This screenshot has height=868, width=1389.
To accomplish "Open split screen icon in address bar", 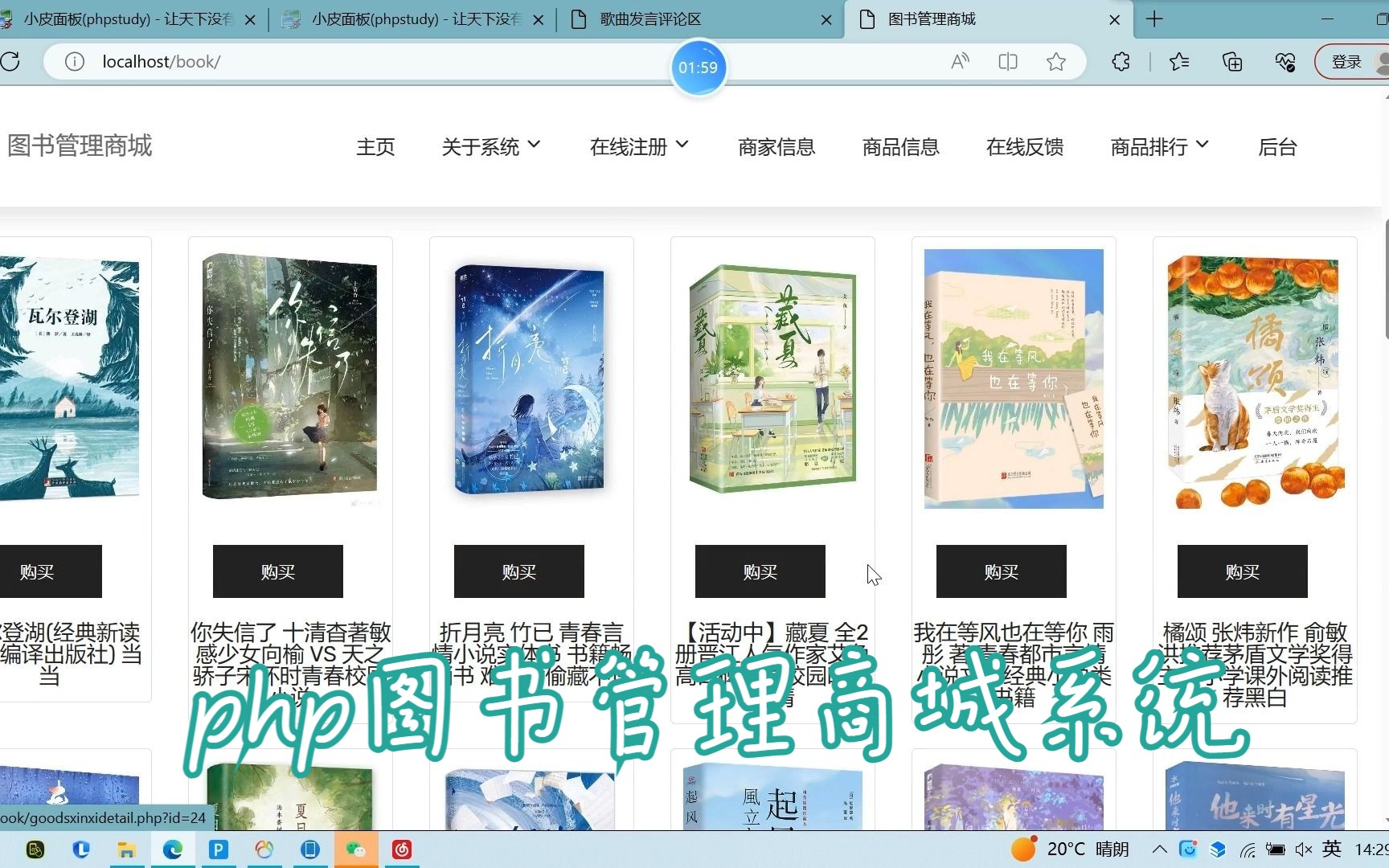I will [x=1008, y=62].
